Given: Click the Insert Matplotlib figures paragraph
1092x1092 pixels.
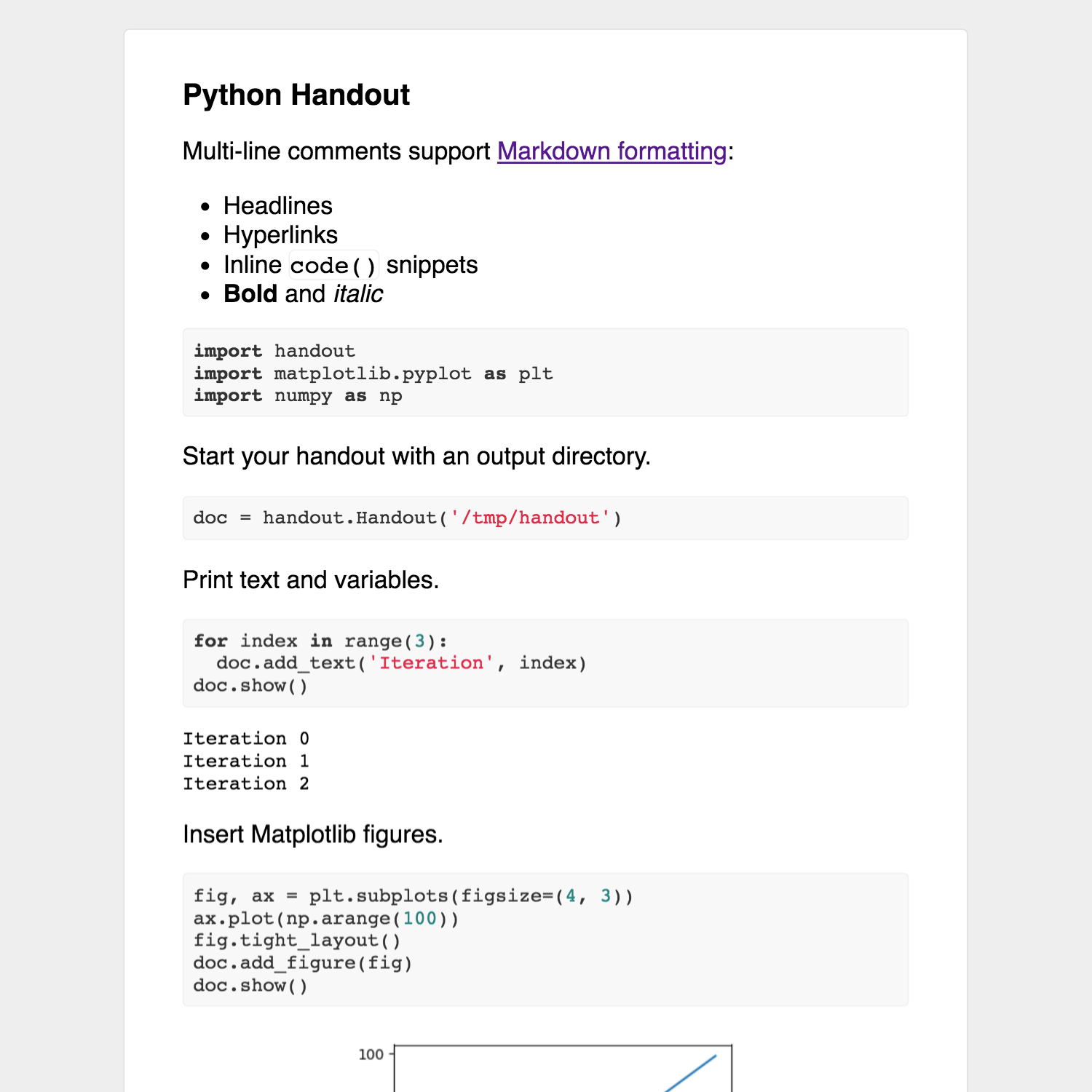Looking at the screenshot, I should point(313,834).
